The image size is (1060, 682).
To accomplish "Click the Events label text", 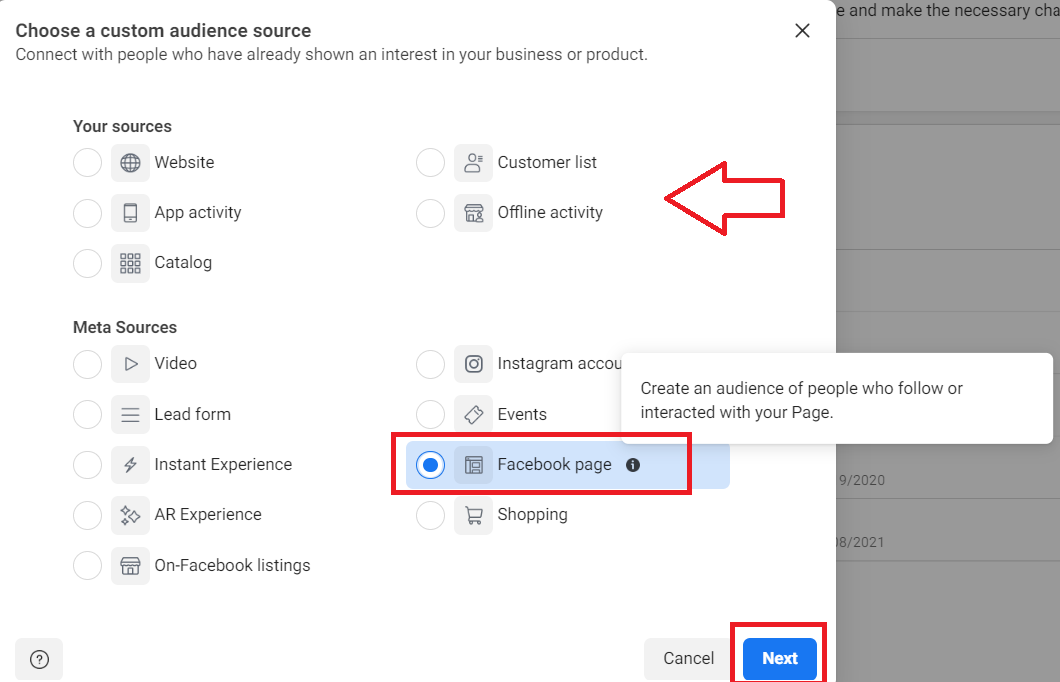I will pos(522,414).
